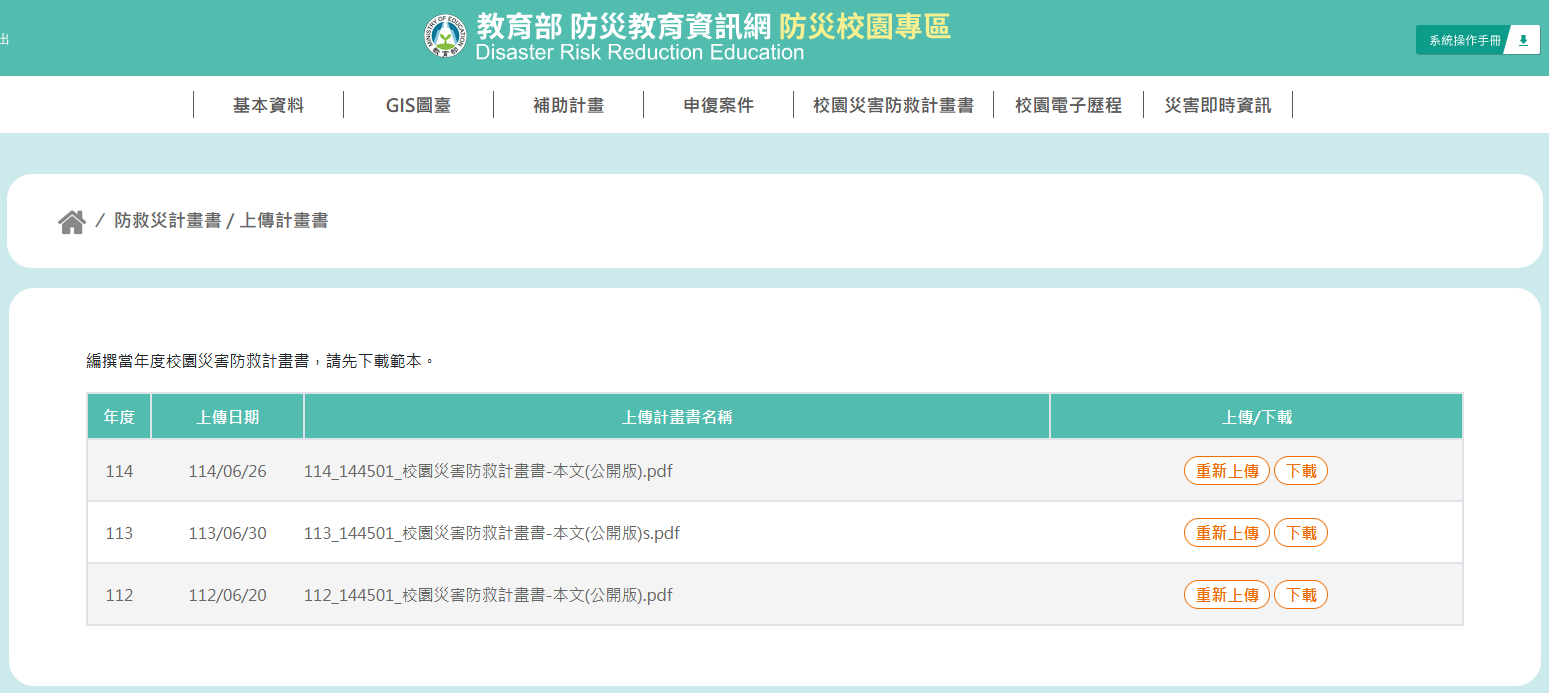This screenshot has width=1549, height=693.
Task: Click the home icon in breadcrumb
Action: pyautogui.click(x=72, y=222)
